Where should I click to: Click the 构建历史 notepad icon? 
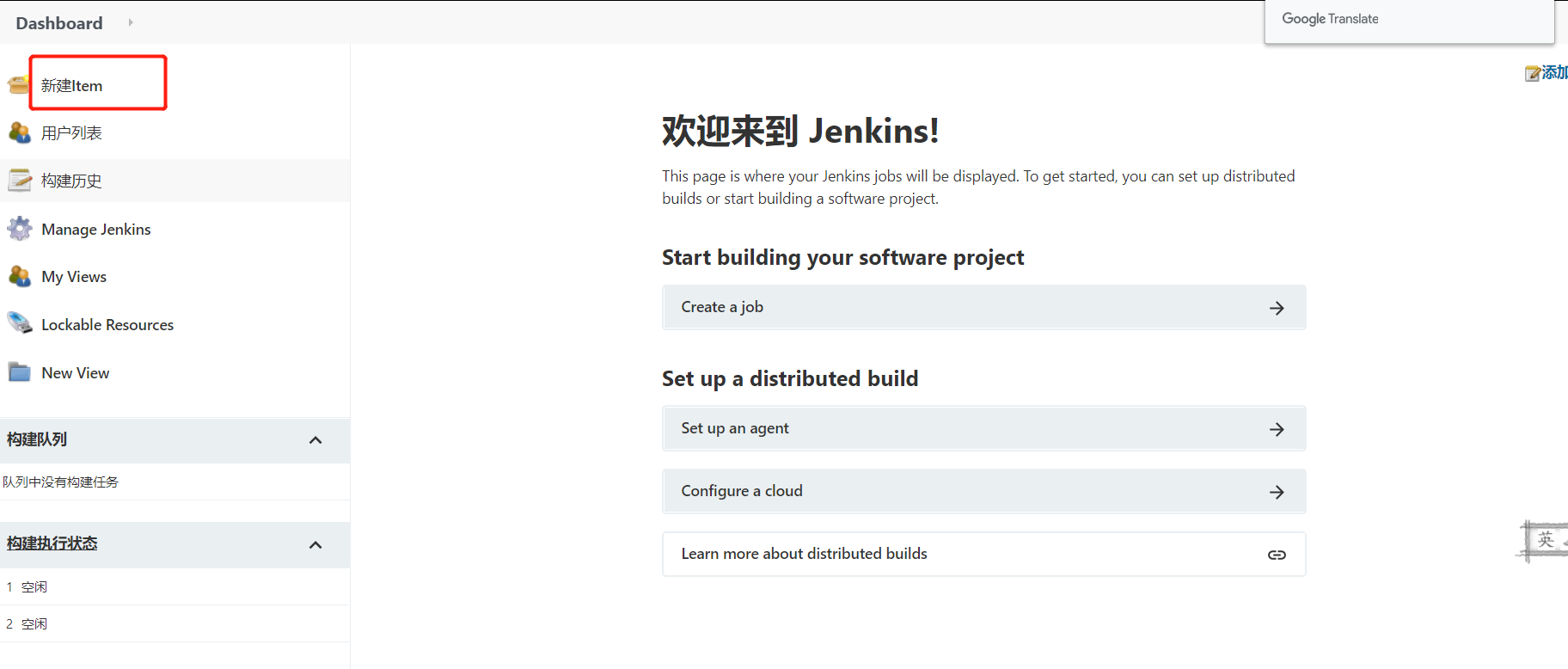click(x=20, y=180)
